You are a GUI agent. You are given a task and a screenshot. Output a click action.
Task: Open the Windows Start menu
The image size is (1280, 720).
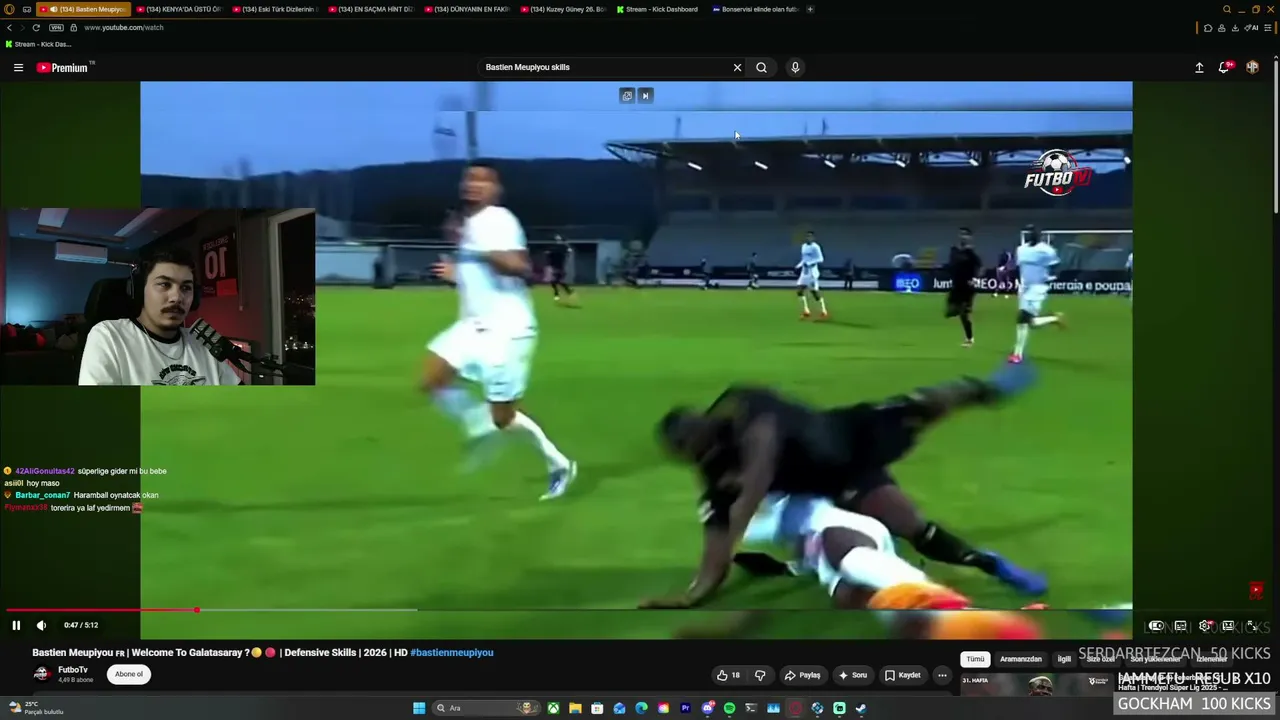point(419,708)
